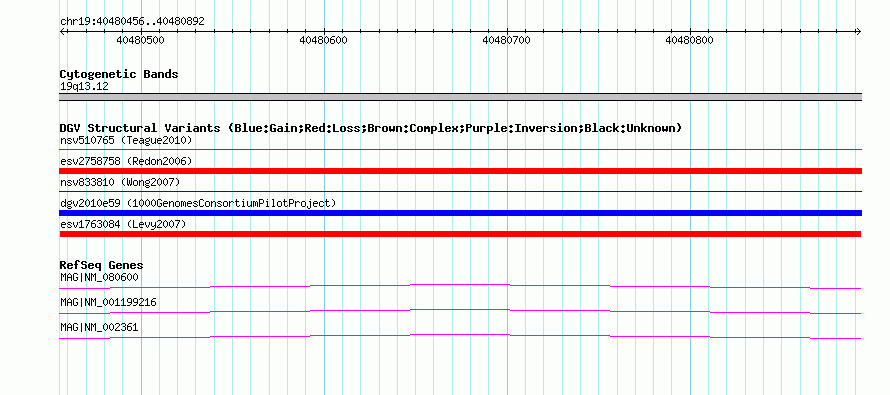Screen dimensions: 890x395
Task: Click the right arrow of the ruler
Action: [x=859, y=32]
